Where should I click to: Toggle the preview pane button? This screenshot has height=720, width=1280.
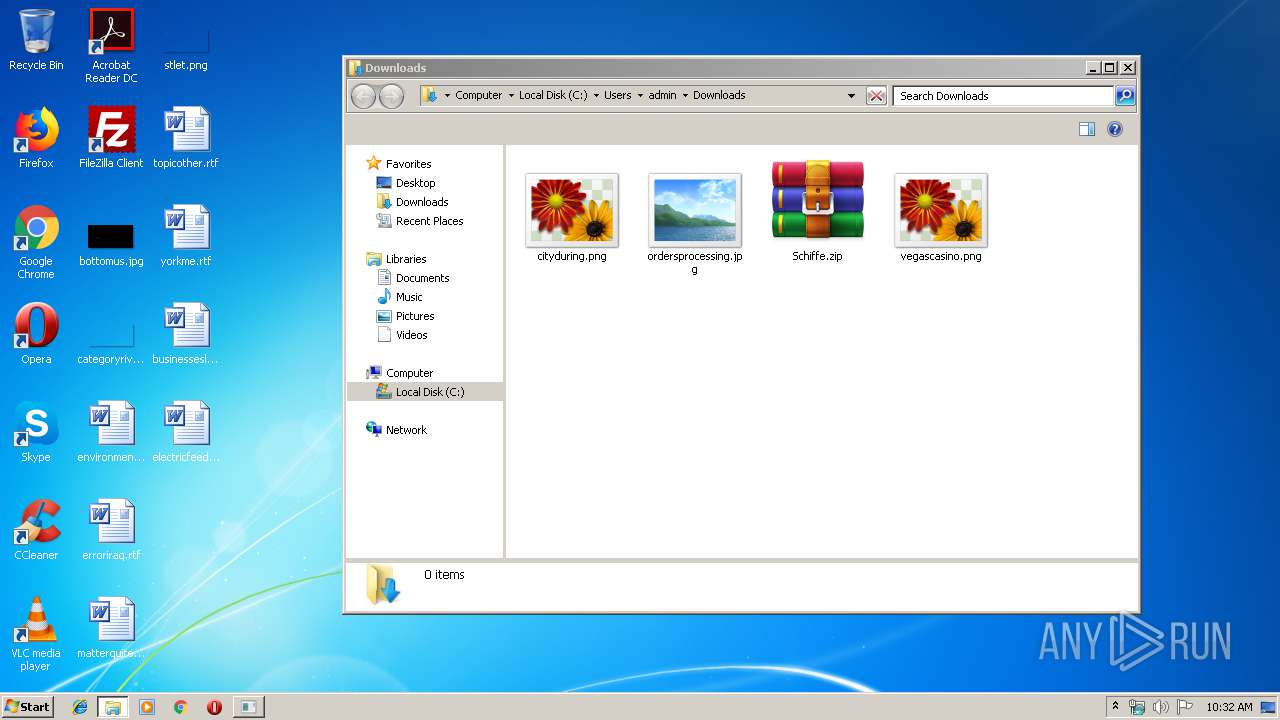tap(1087, 129)
